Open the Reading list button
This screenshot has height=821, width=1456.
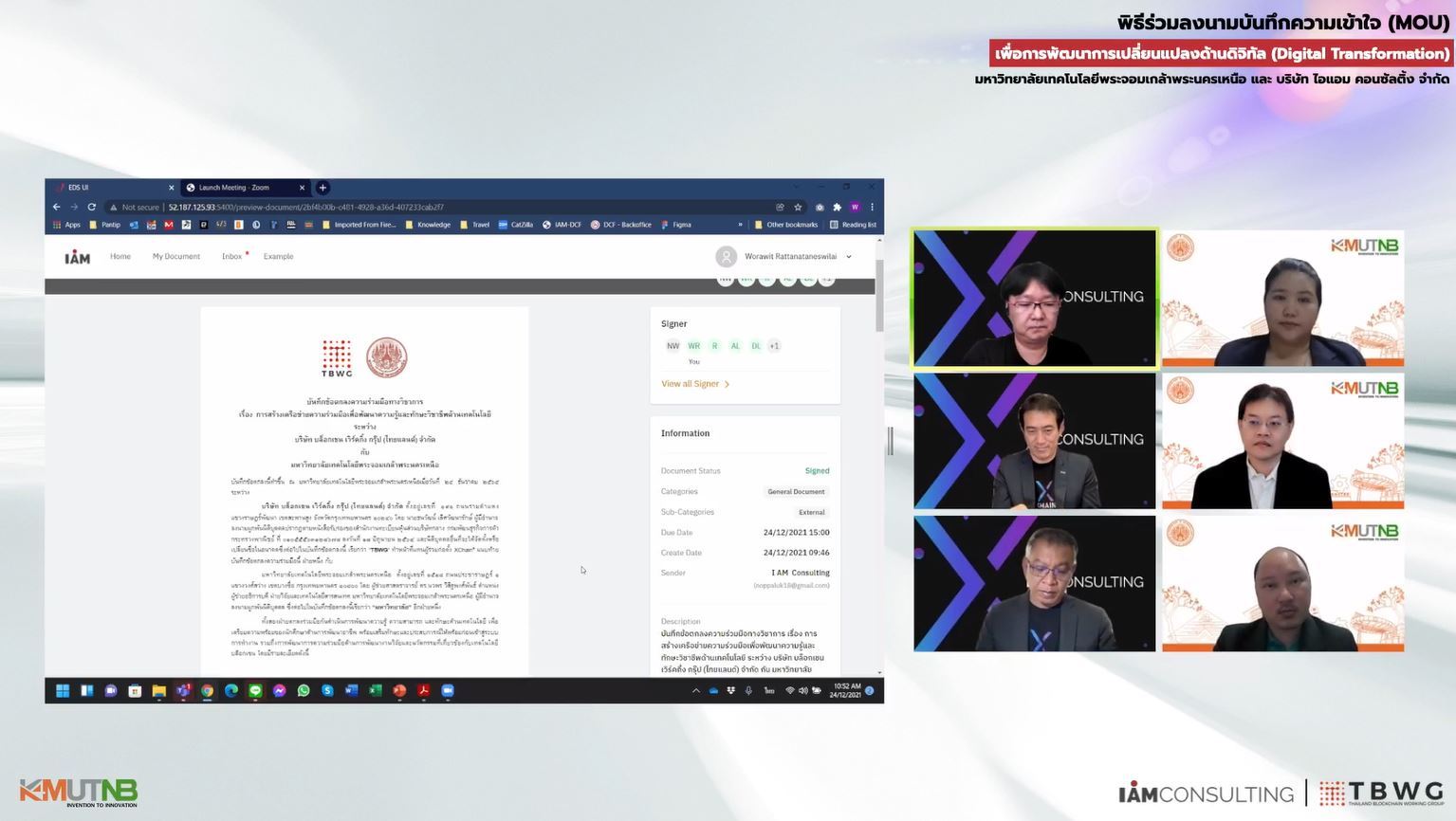[853, 225]
